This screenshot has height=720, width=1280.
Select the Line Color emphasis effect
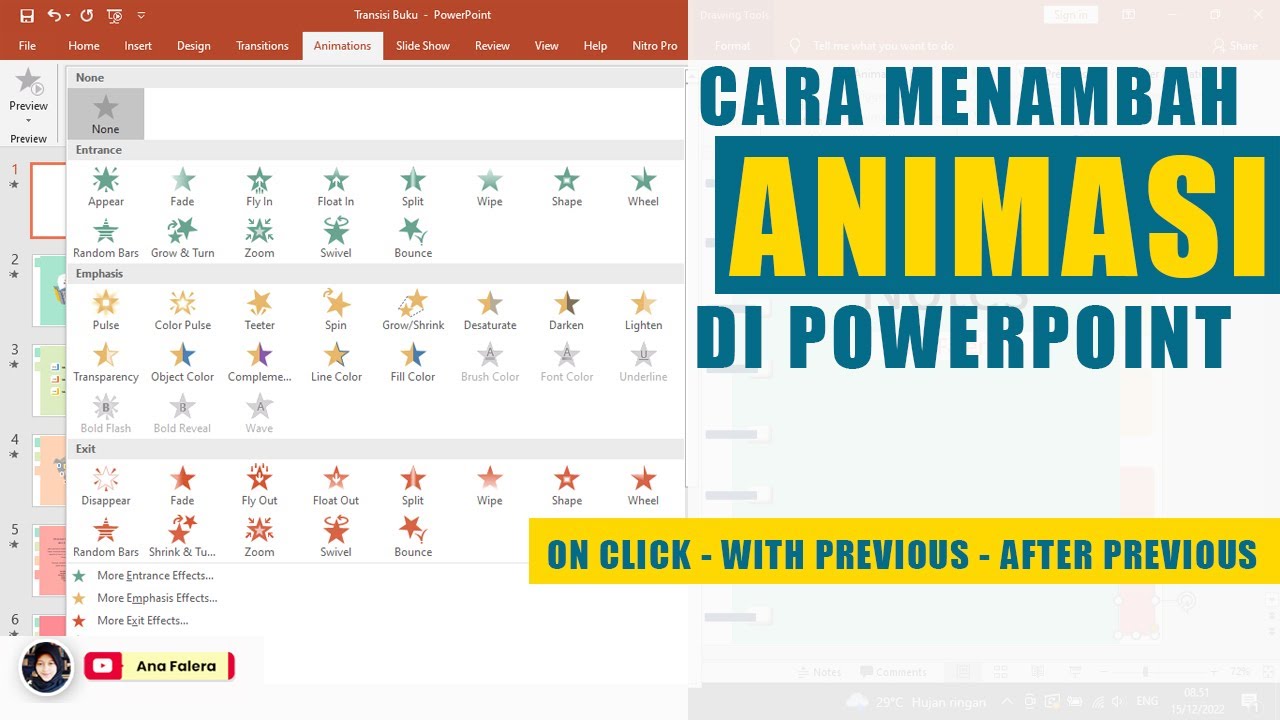tap(336, 363)
